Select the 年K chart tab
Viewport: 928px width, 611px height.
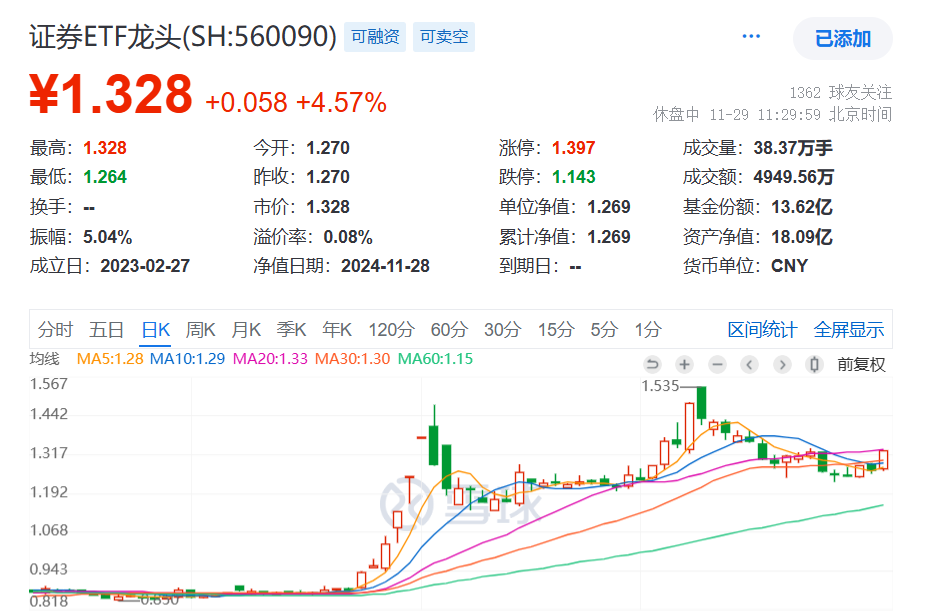[x=337, y=329]
